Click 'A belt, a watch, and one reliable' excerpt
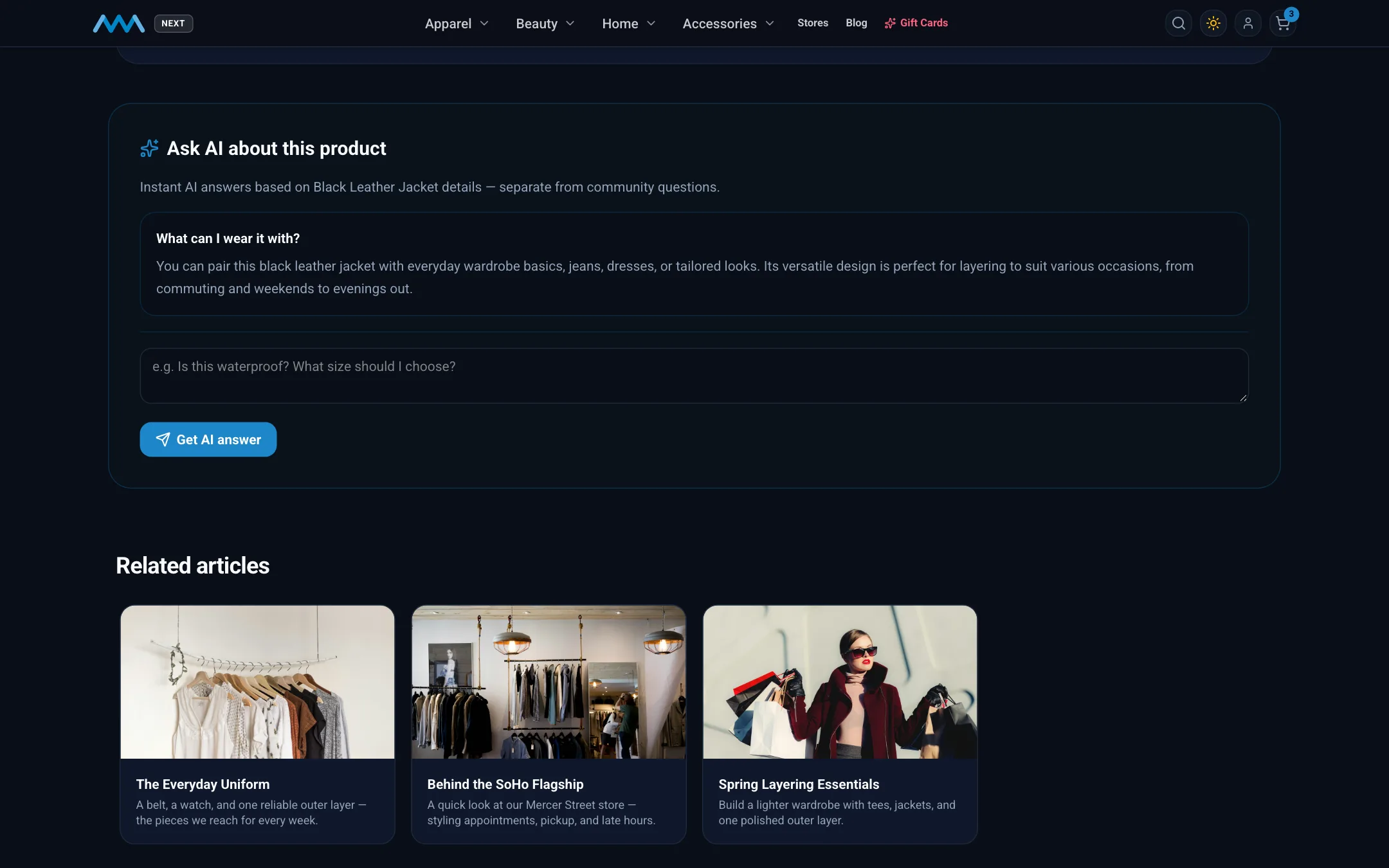The image size is (1389, 868). [251, 813]
